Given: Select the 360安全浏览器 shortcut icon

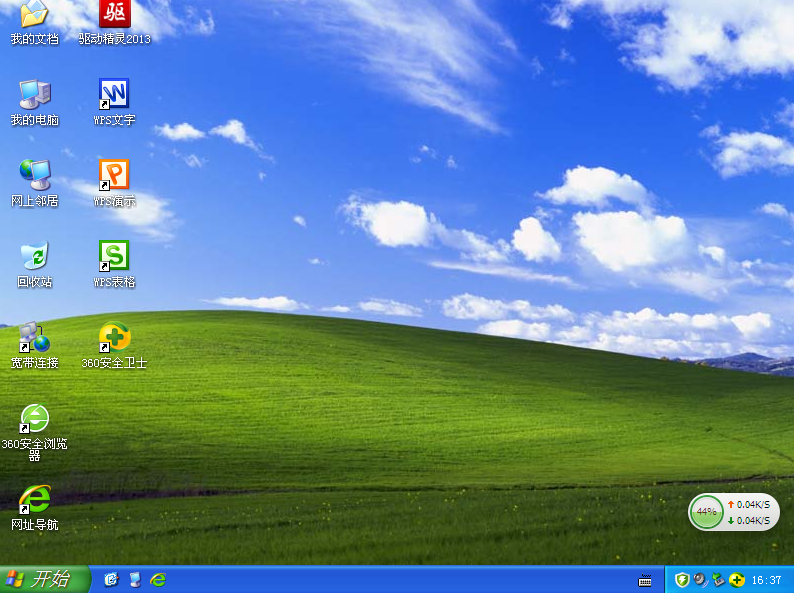Looking at the screenshot, I should 34,419.
